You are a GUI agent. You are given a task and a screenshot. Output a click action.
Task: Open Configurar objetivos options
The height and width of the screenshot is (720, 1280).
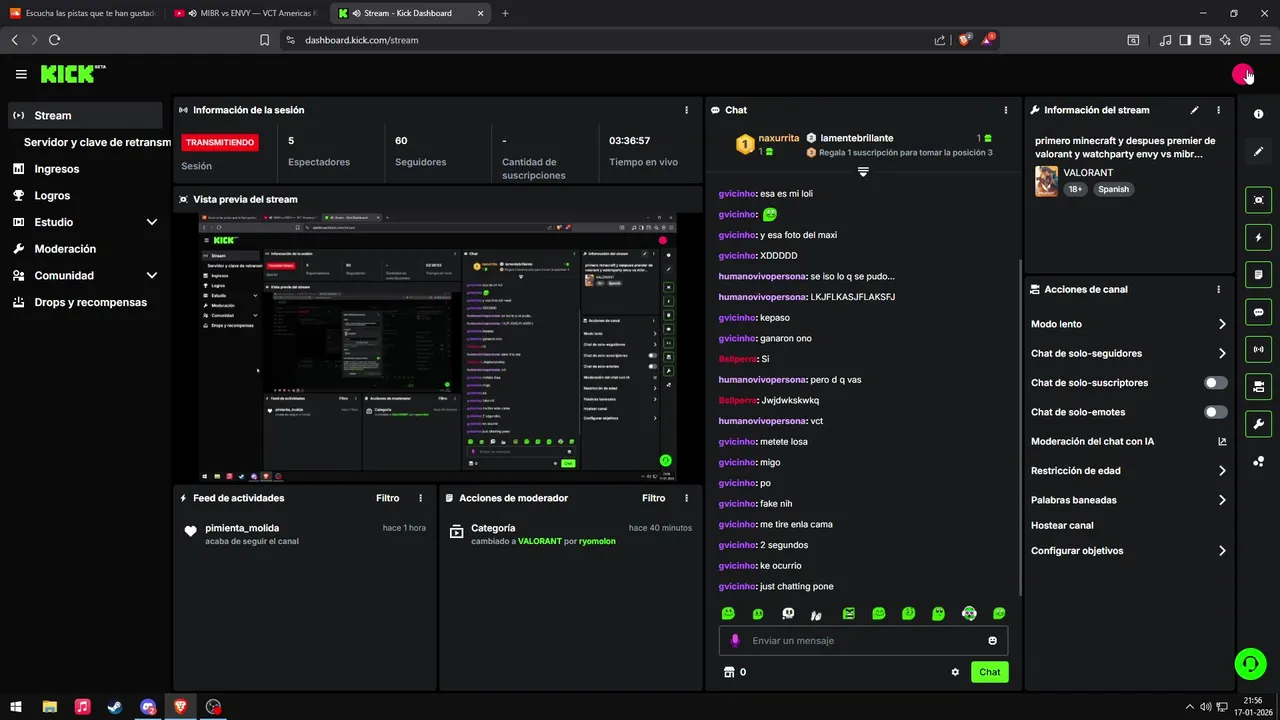tap(1128, 551)
